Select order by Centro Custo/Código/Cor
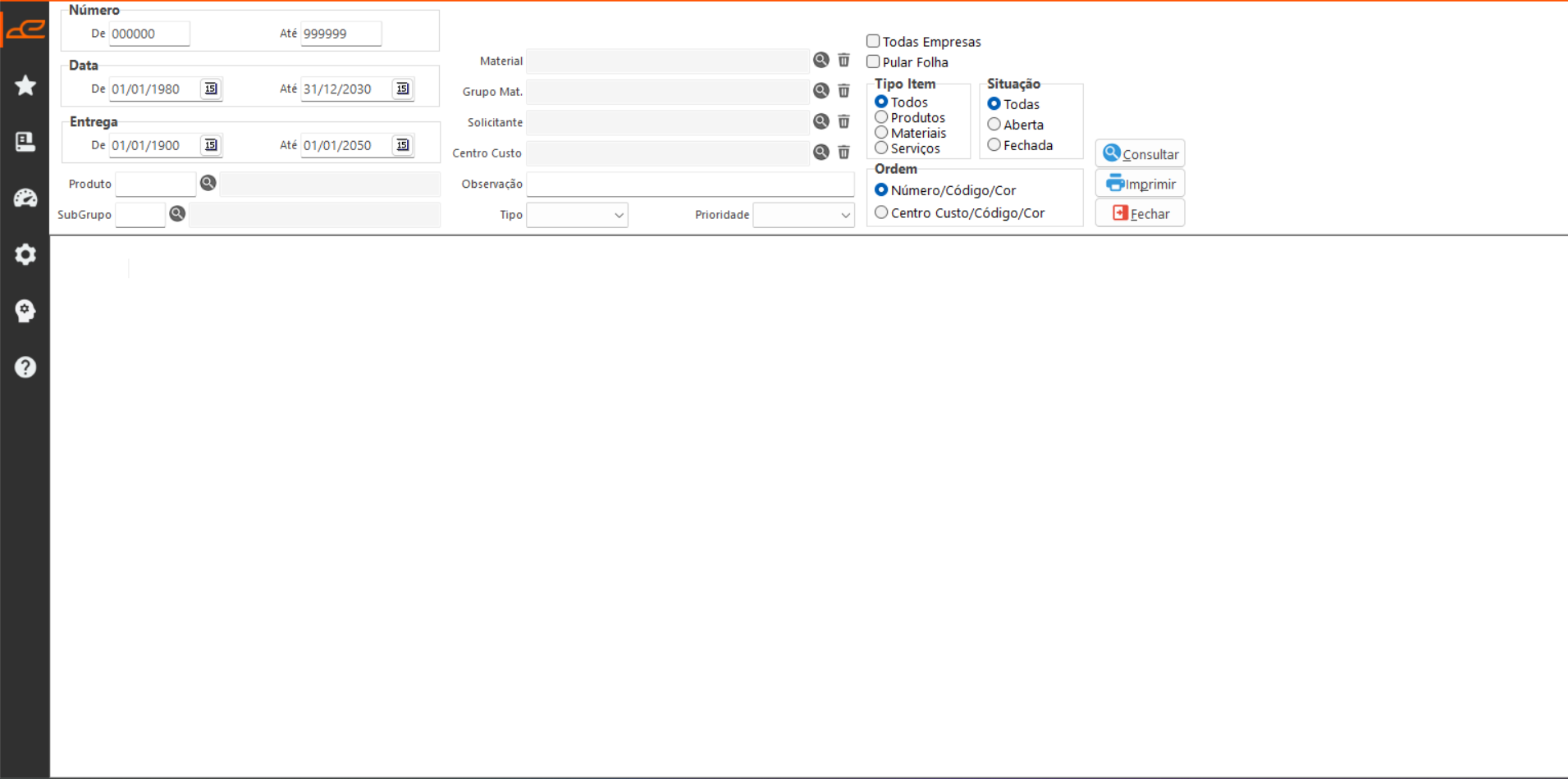Image resolution: width=1568 pixels, height=779 pixels. (881, 212)
